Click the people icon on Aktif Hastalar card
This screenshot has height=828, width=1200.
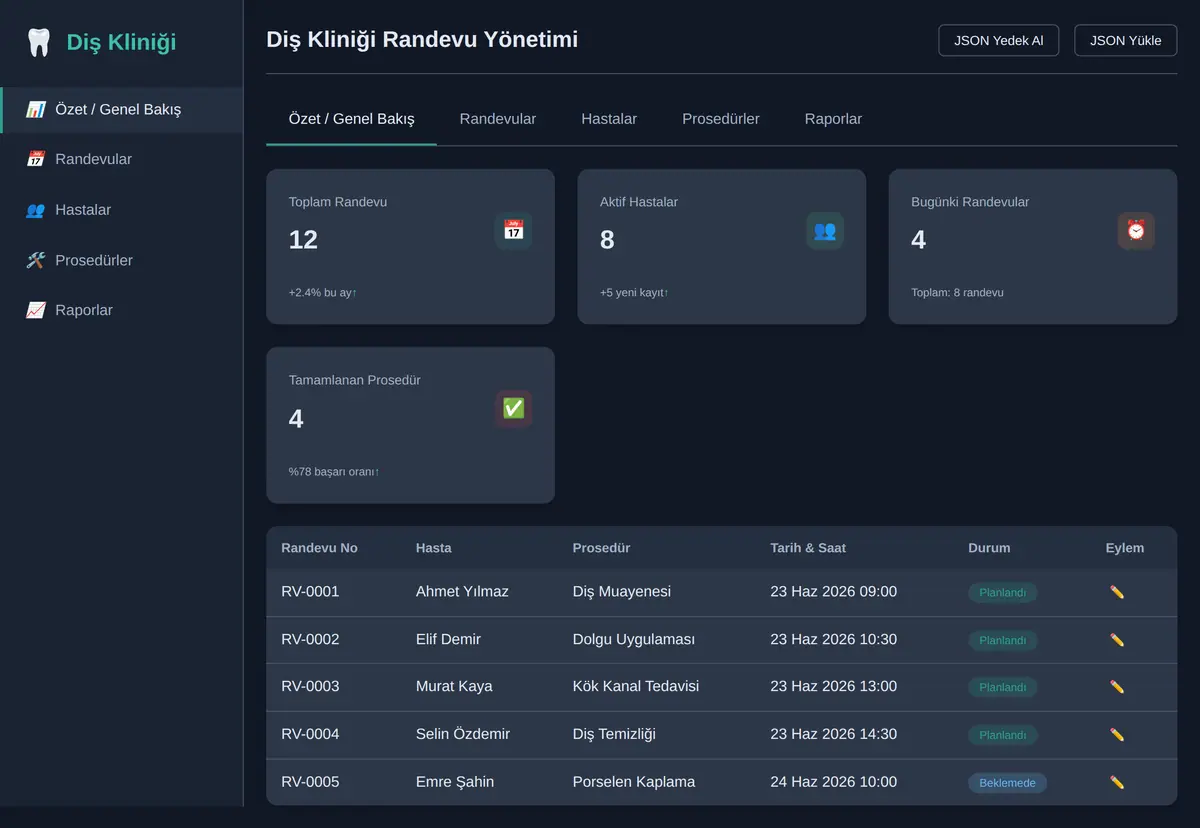825,230
